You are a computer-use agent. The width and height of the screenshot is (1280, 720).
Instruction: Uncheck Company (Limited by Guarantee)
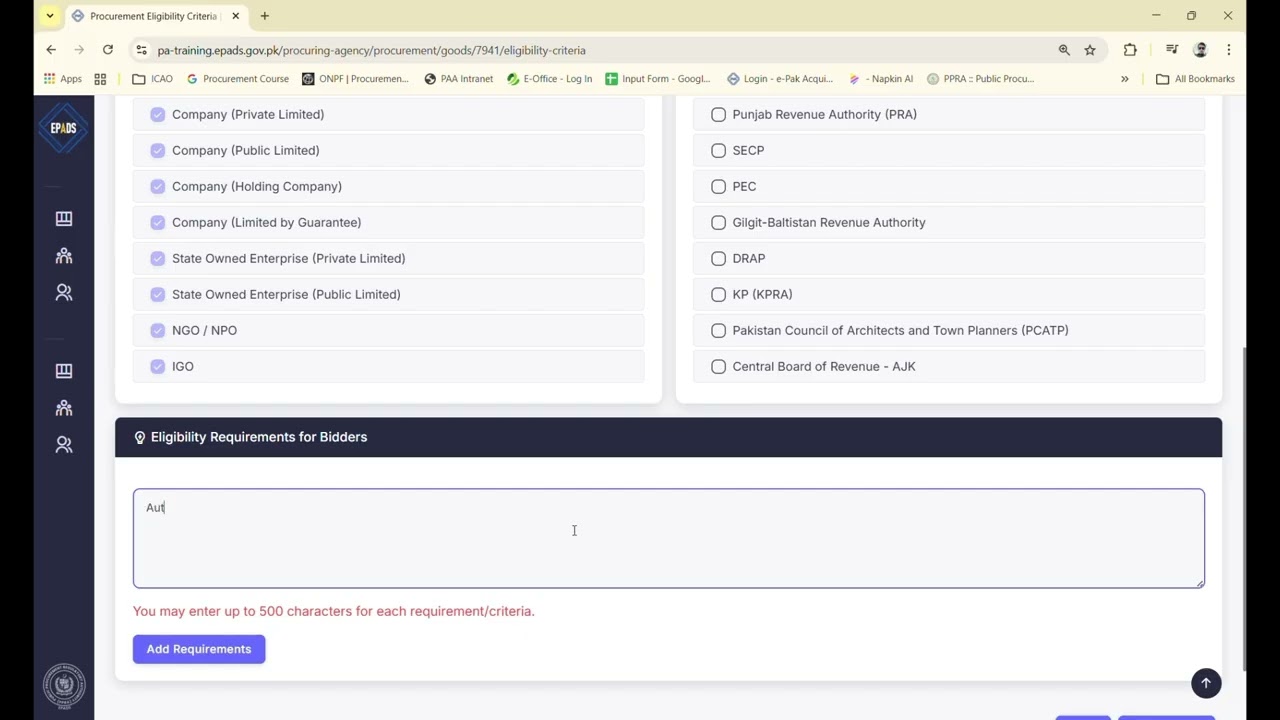[x=158, y=222]
